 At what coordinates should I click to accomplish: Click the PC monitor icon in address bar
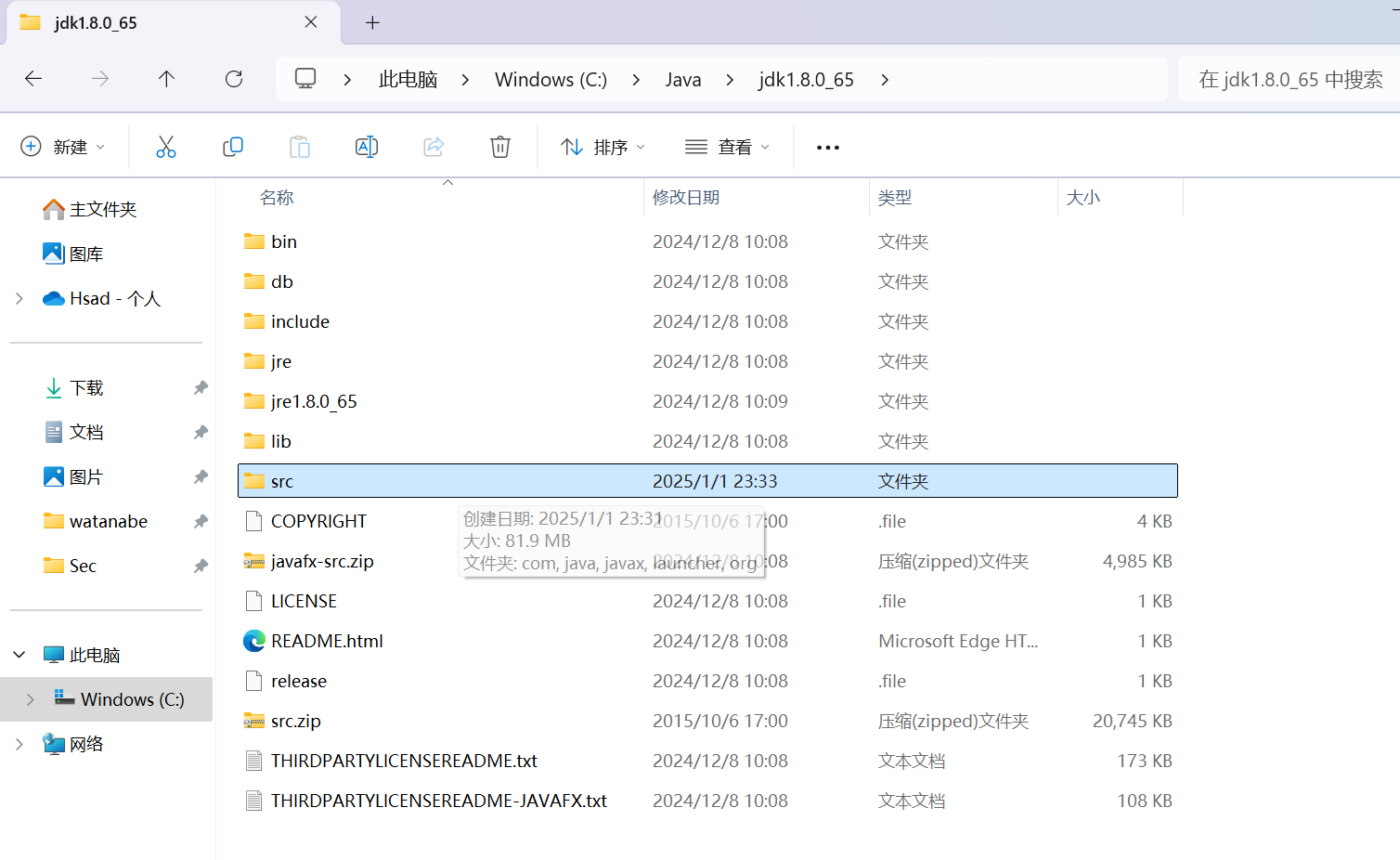click(305, 79)
